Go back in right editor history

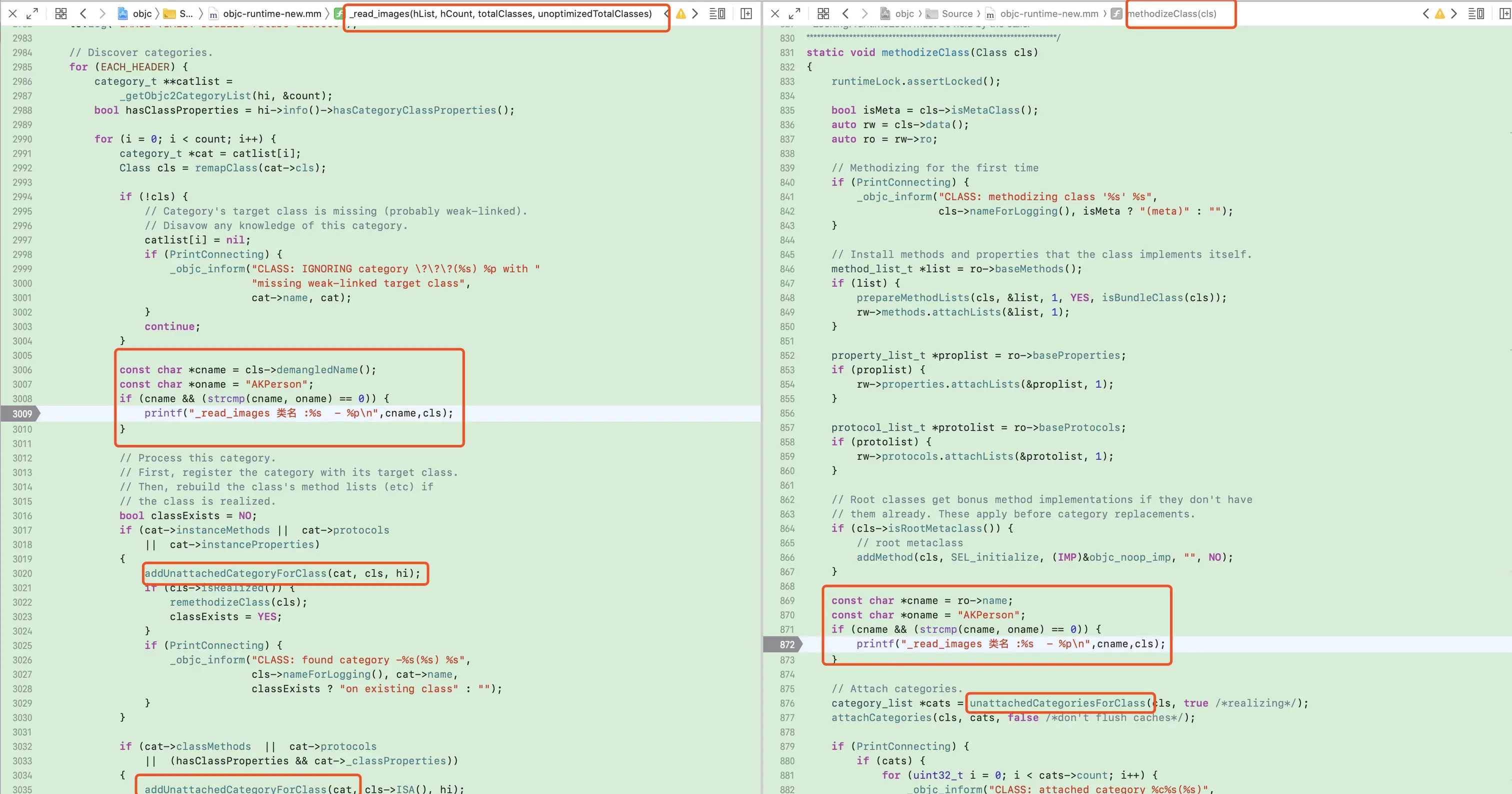[845, 13]
